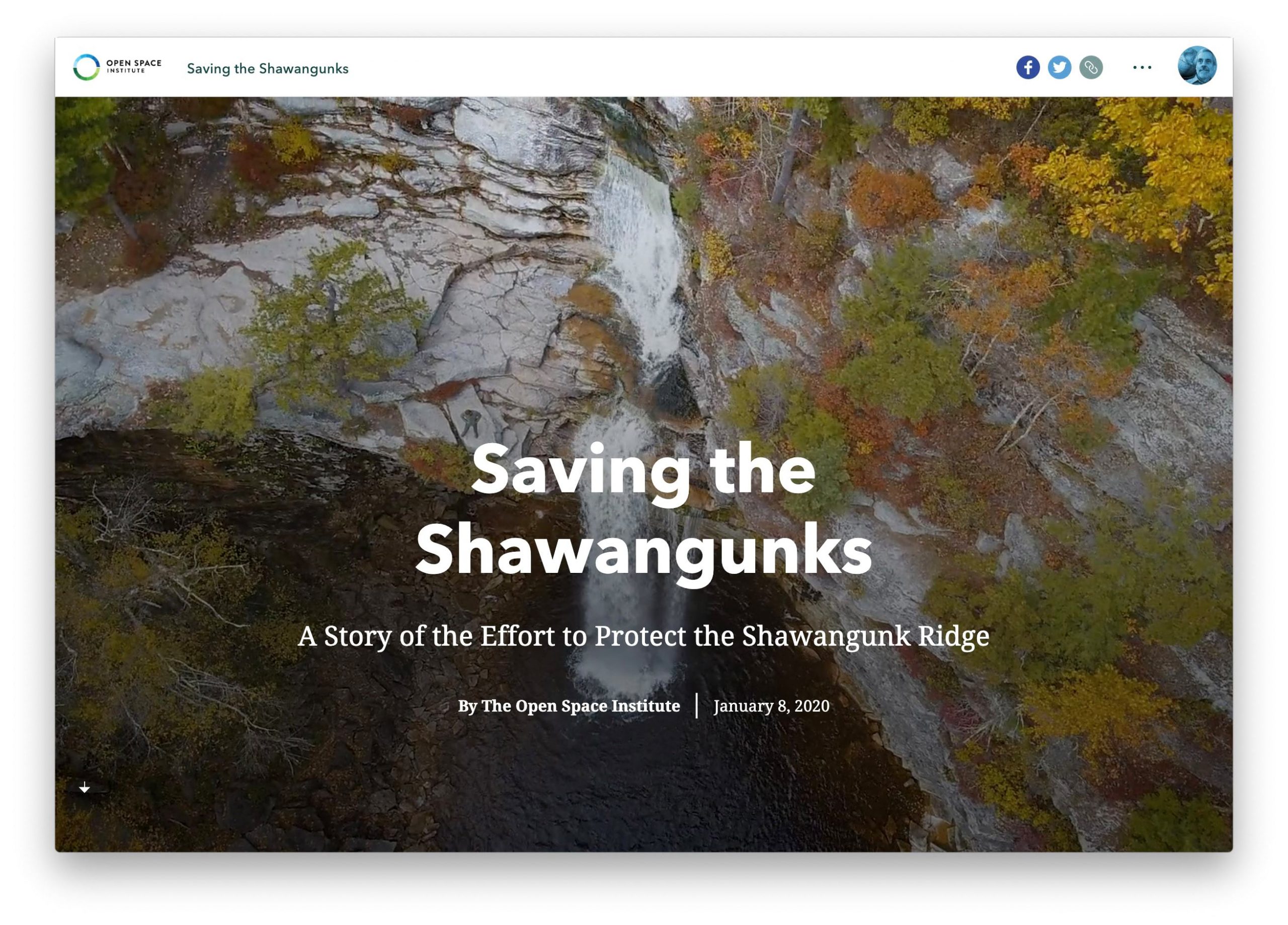Click the subtitle about protecting Shawangunk Ridge
The image size is (1288, 925).
tap(643, 636)
